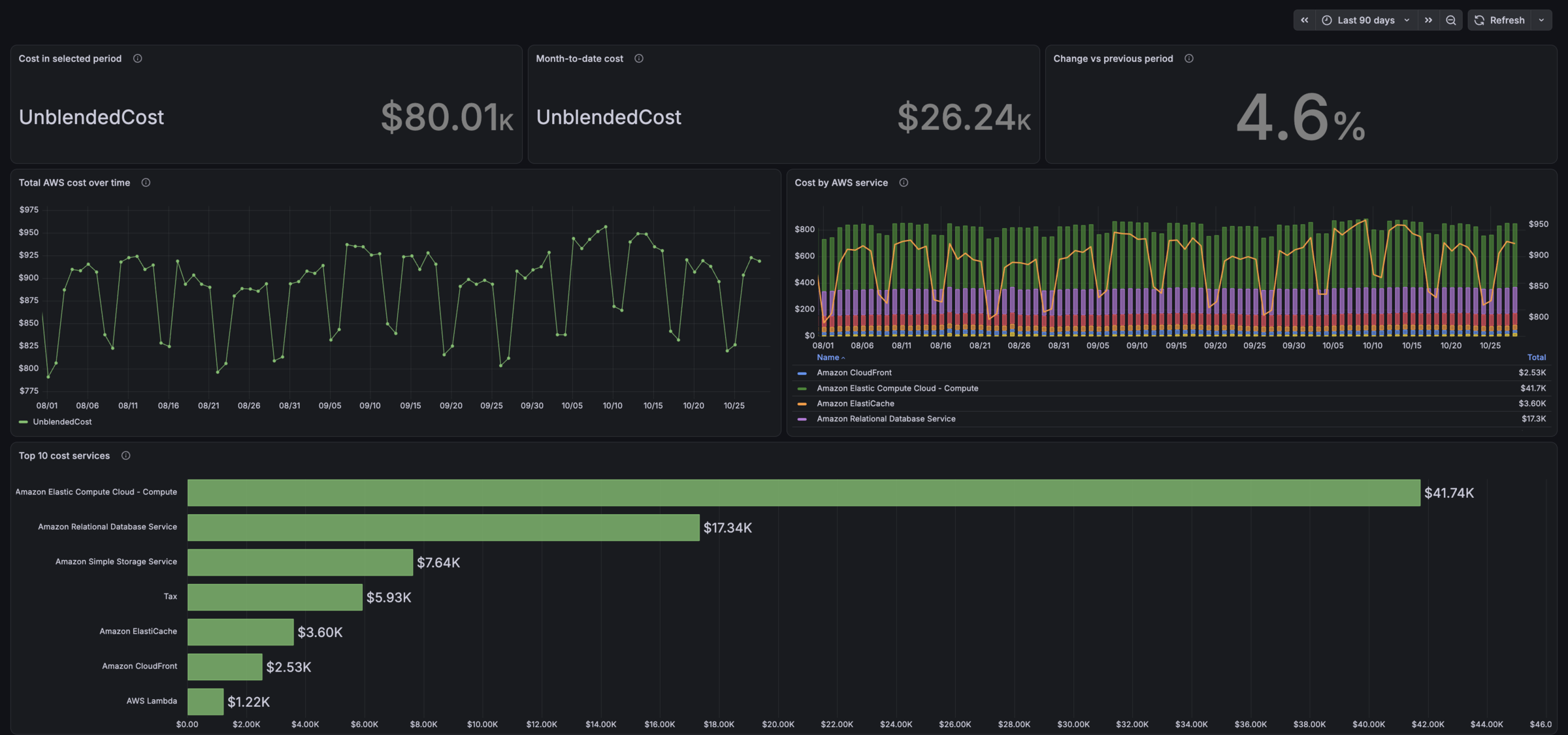The width and height of the screenshot is (1568, 735).
Task: Open Cost by AWS service panel title
Action: [841, 183]
